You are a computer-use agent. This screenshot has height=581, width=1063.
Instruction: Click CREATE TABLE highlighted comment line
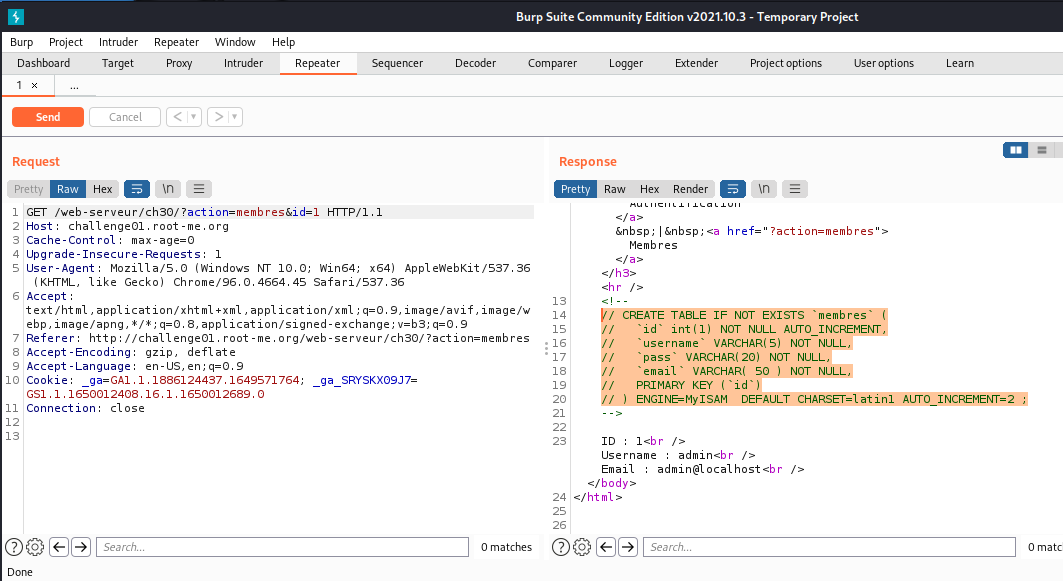[x=744, y=315]
